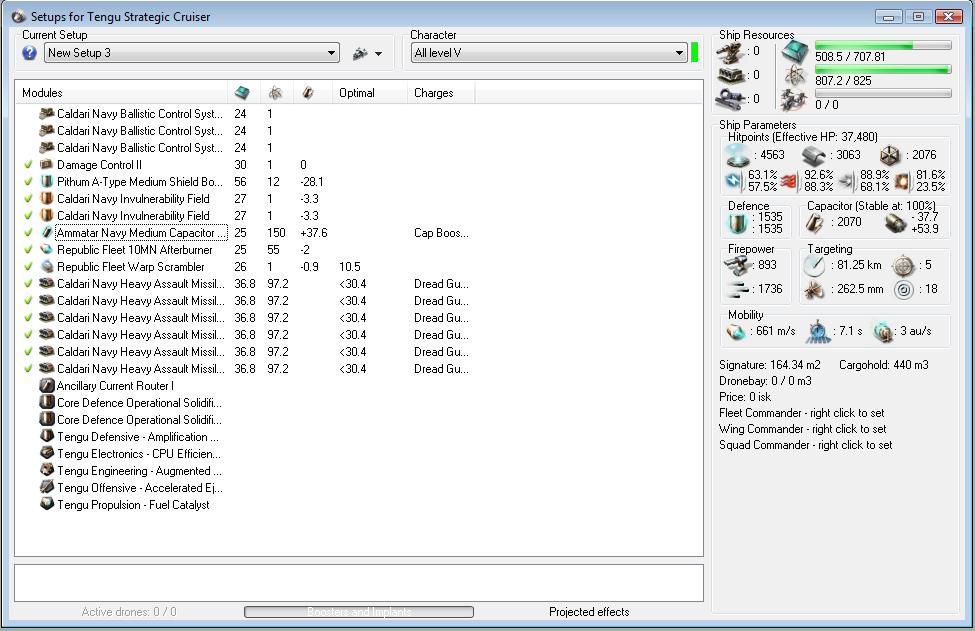This screenshot has width=975, height=631.
Task: Click the max locked targets icon beside 5
Action: [x=903, y=266]
